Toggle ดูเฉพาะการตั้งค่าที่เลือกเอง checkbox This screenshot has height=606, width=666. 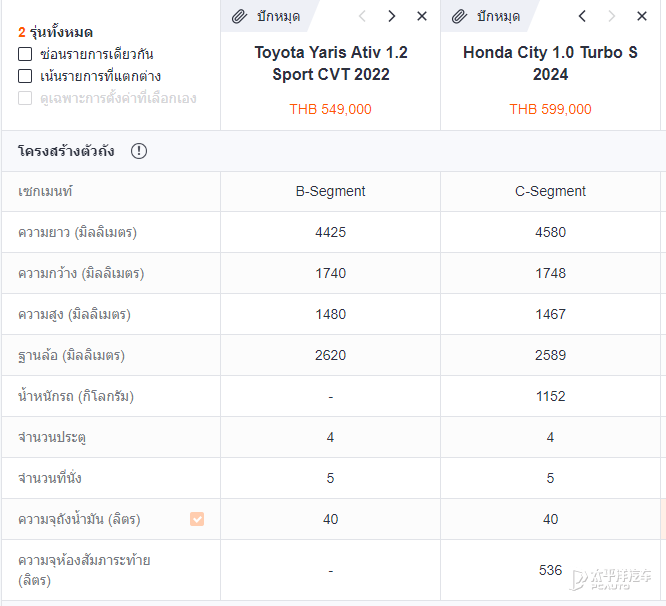click(x=25, y=98)
